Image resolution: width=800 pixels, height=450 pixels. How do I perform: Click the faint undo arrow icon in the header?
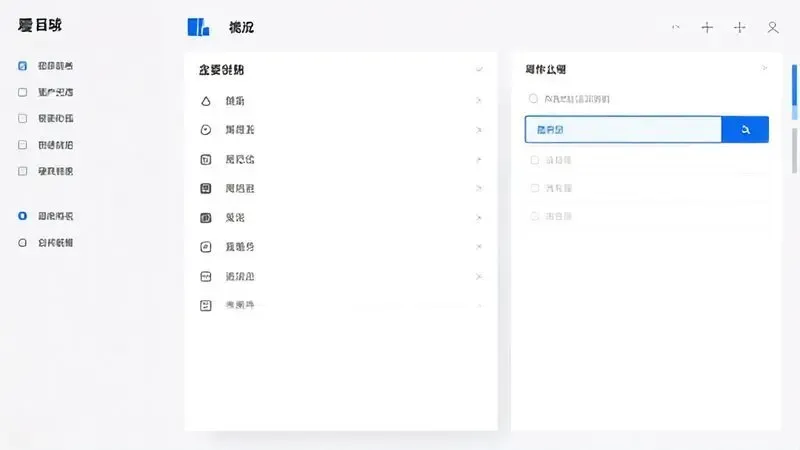pos(676,27)
